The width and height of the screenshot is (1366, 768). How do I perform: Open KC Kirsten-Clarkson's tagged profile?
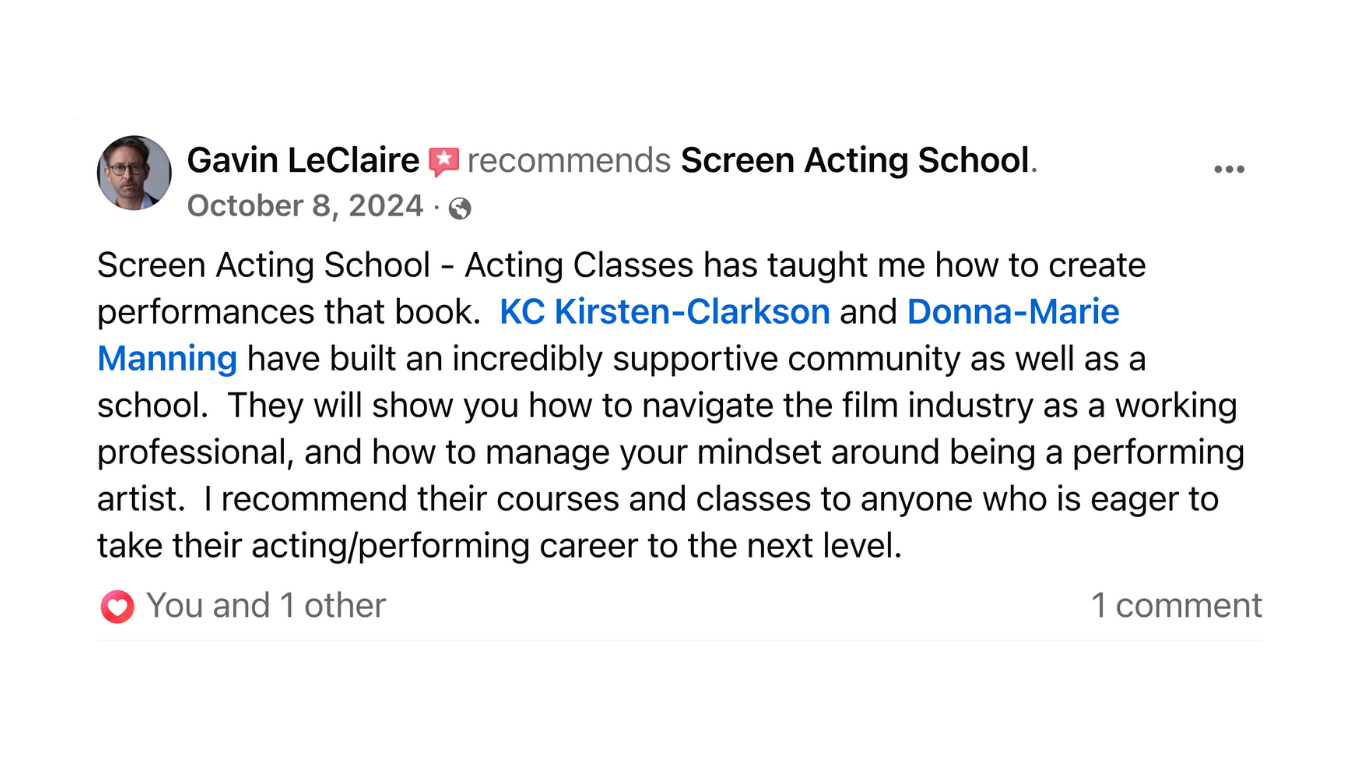(664, 312)
